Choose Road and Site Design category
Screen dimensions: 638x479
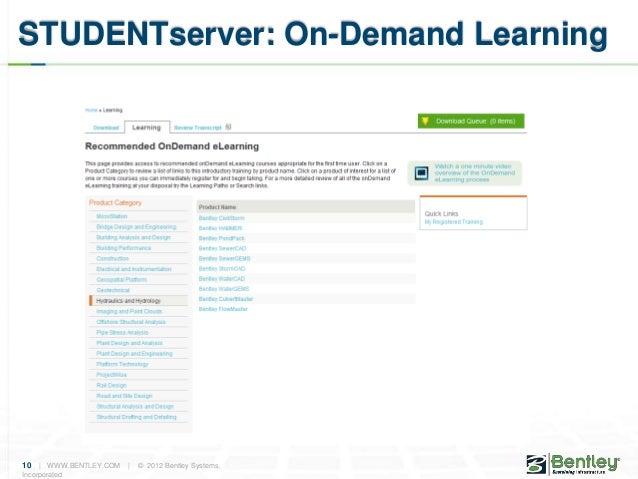(124, 396)
